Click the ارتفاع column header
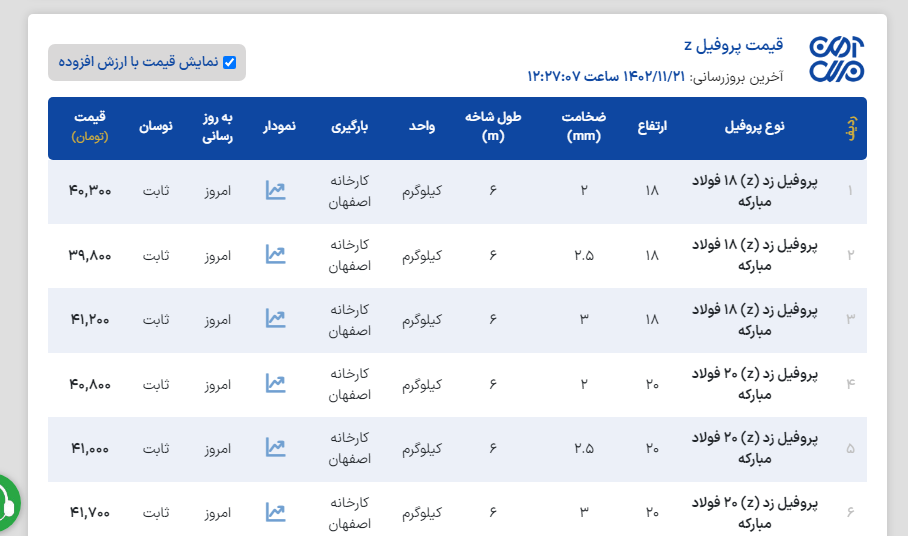The height and width of the screenshot is (536, 908). coord(652,127)
